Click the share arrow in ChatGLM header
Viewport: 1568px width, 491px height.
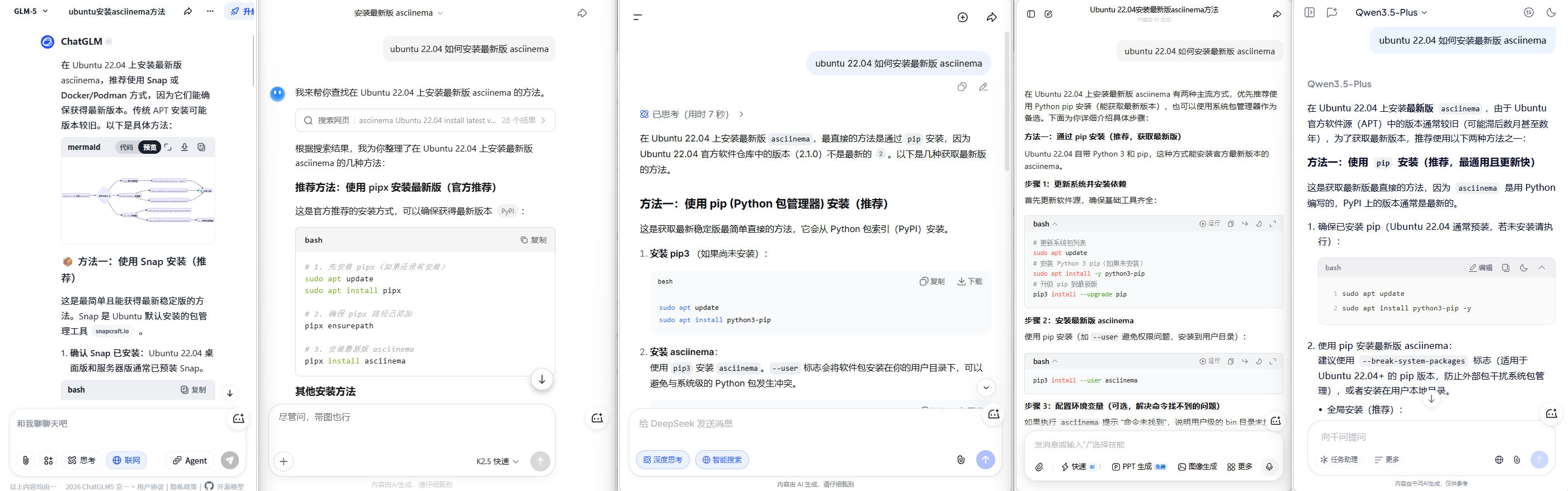click(188, 12)
